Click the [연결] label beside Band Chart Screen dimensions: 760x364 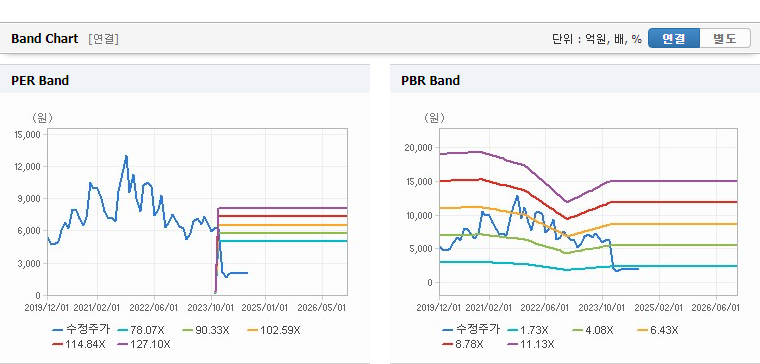[104, 39]
